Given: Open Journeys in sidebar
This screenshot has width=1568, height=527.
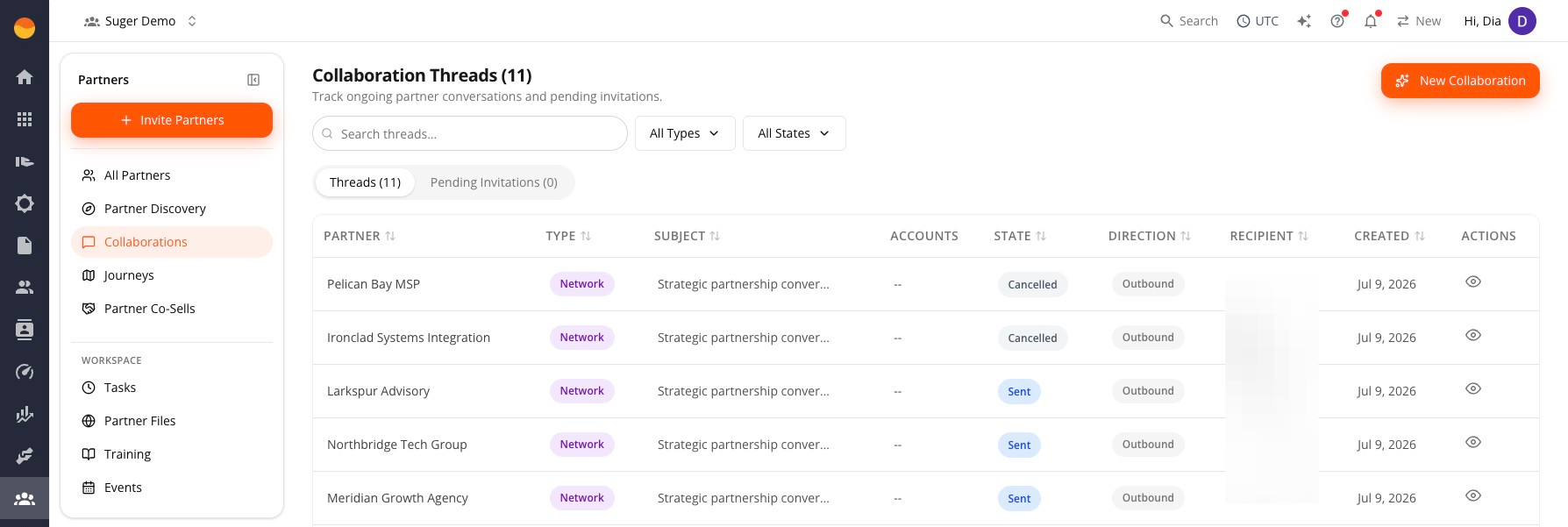Looking at the screenshot, I should pos(172,275).
